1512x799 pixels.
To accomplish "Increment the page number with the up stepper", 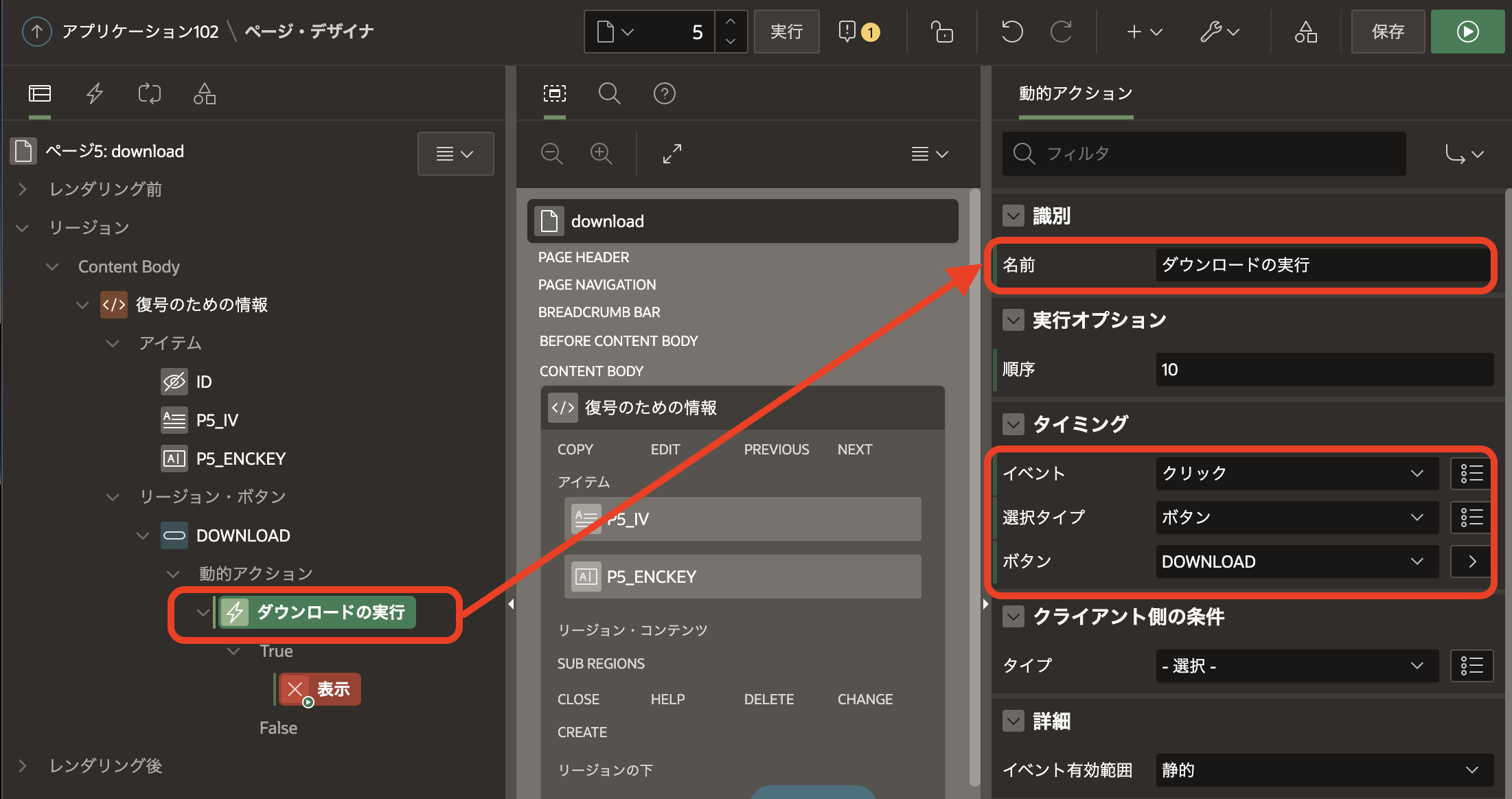I will point(731,22).
